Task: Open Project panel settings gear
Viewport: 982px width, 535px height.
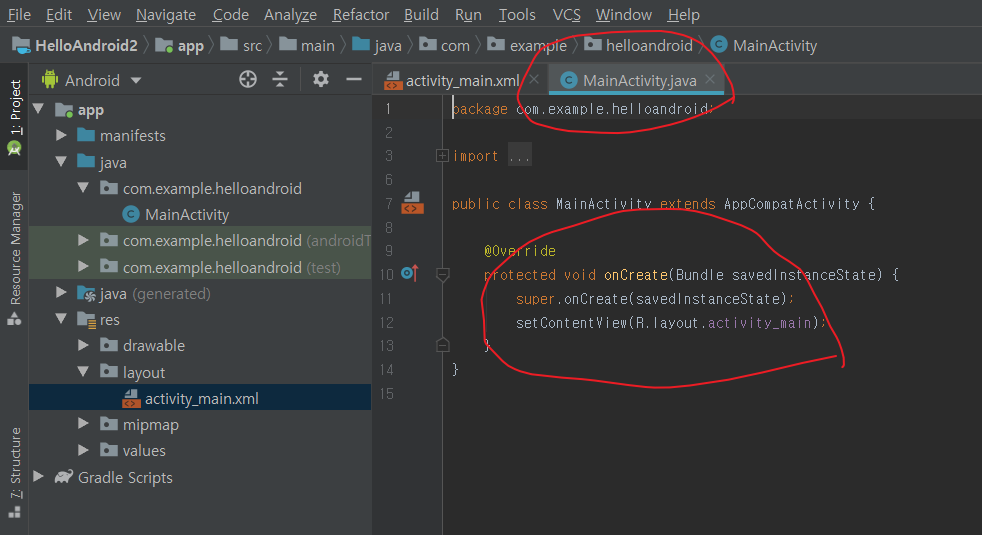Action: (x=321, y=80)
